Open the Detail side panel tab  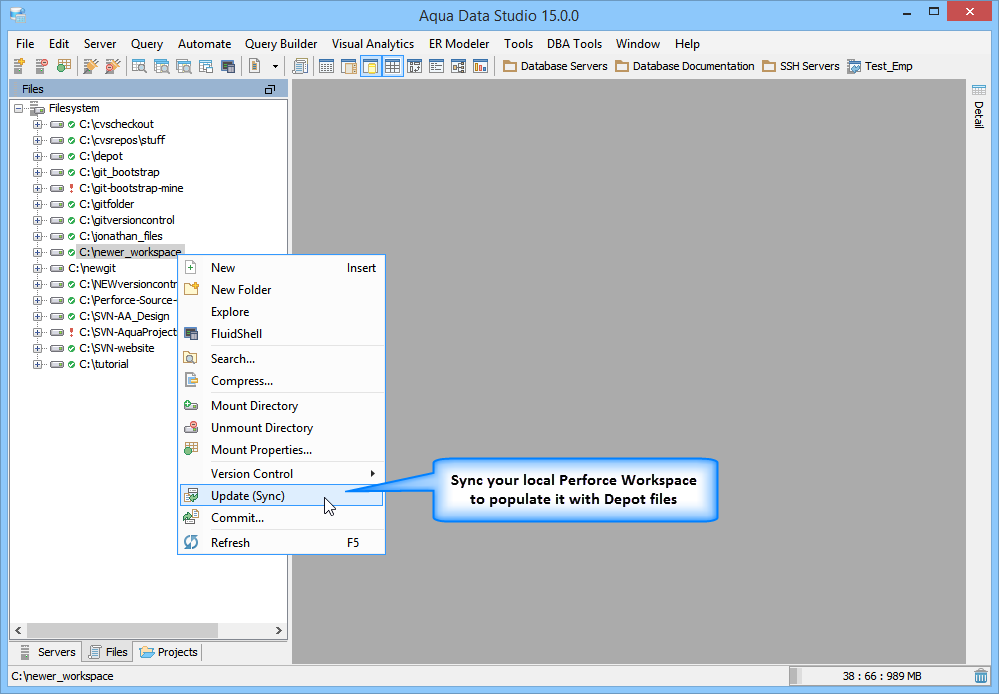pos(979,107)
